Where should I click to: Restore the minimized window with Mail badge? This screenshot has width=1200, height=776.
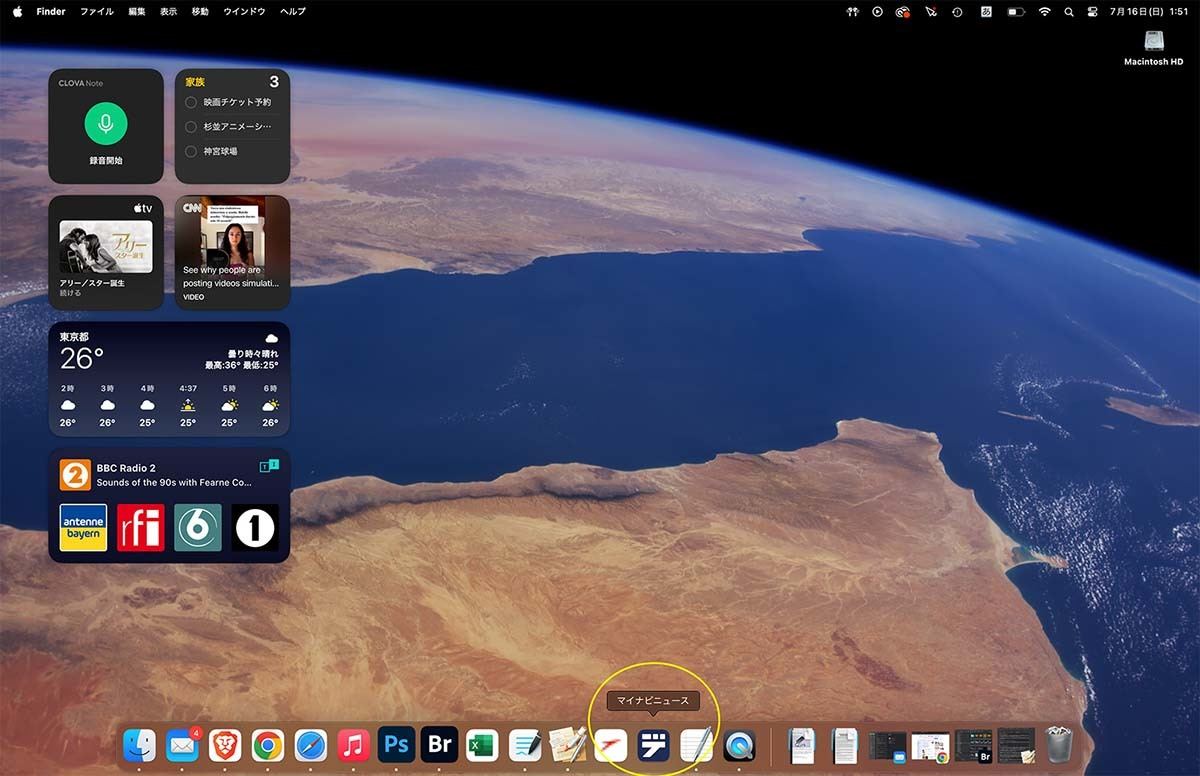point(887,745)
